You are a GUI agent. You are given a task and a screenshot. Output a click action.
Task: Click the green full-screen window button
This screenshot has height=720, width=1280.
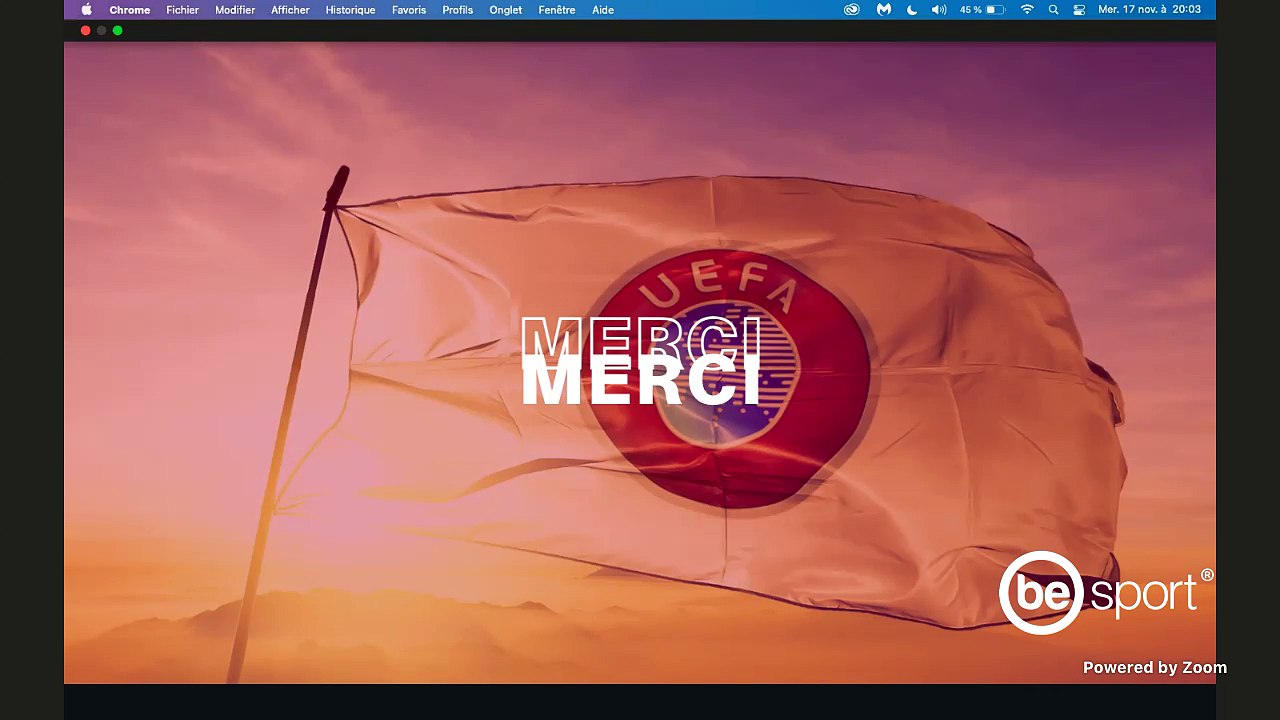(117, 31)
